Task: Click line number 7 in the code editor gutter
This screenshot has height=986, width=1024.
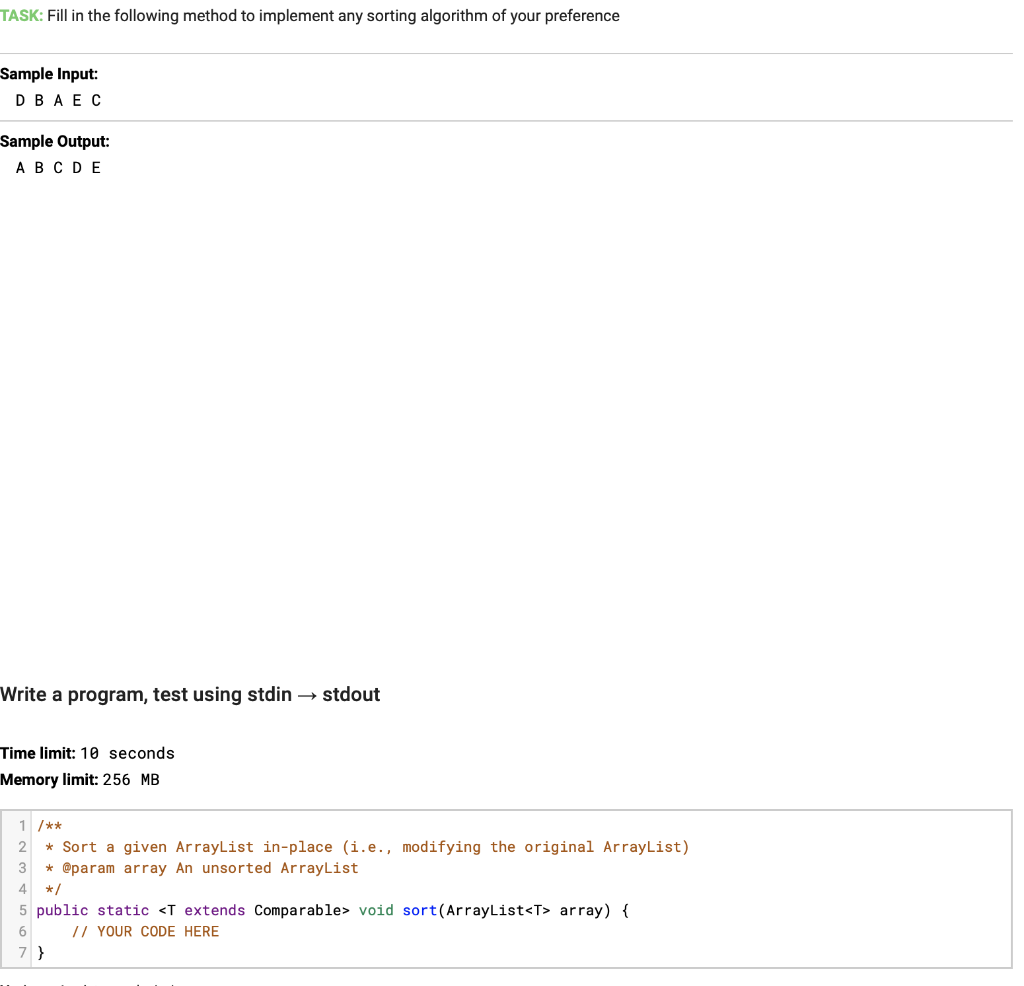Action: click(22, 952)
